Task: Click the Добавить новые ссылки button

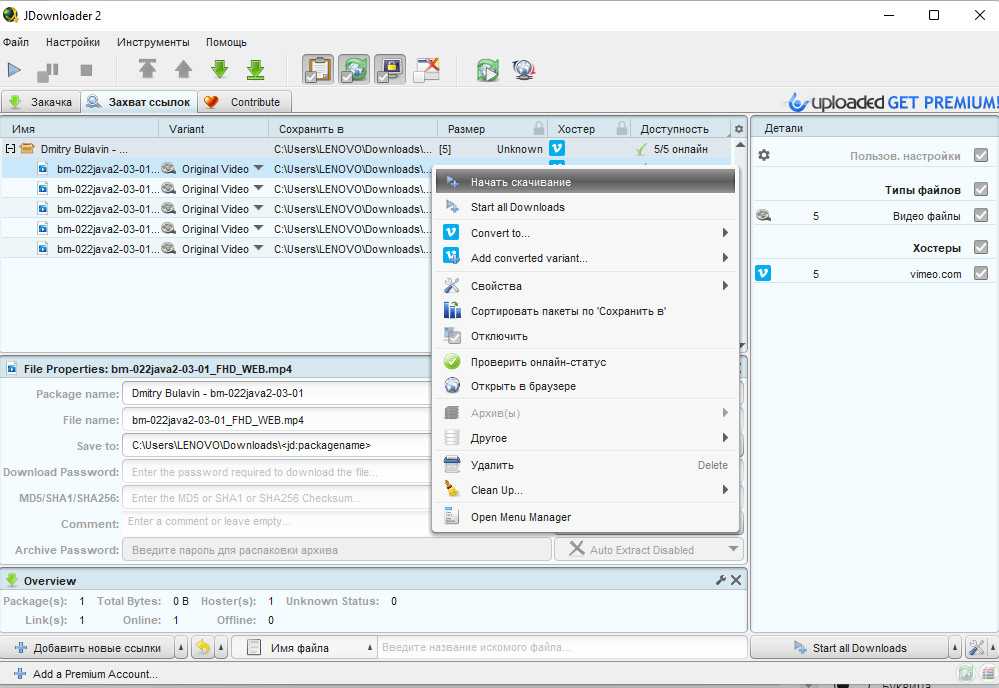Action: pyautogui.click(x=88, y=648)
